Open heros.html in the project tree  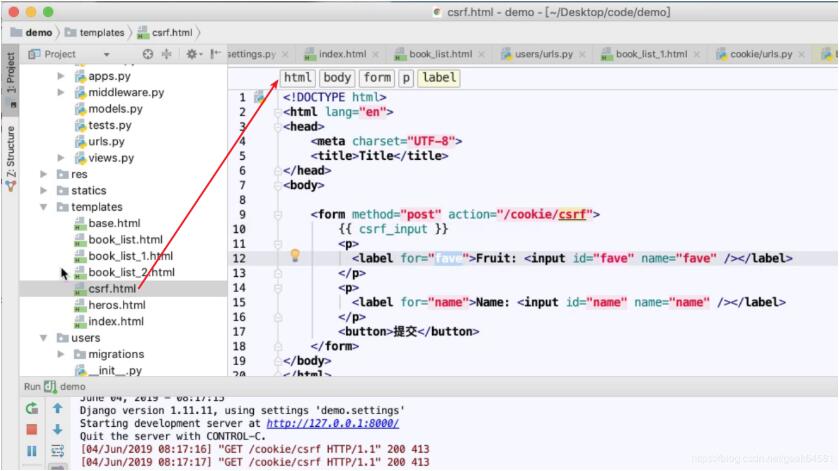click(116, 305)
